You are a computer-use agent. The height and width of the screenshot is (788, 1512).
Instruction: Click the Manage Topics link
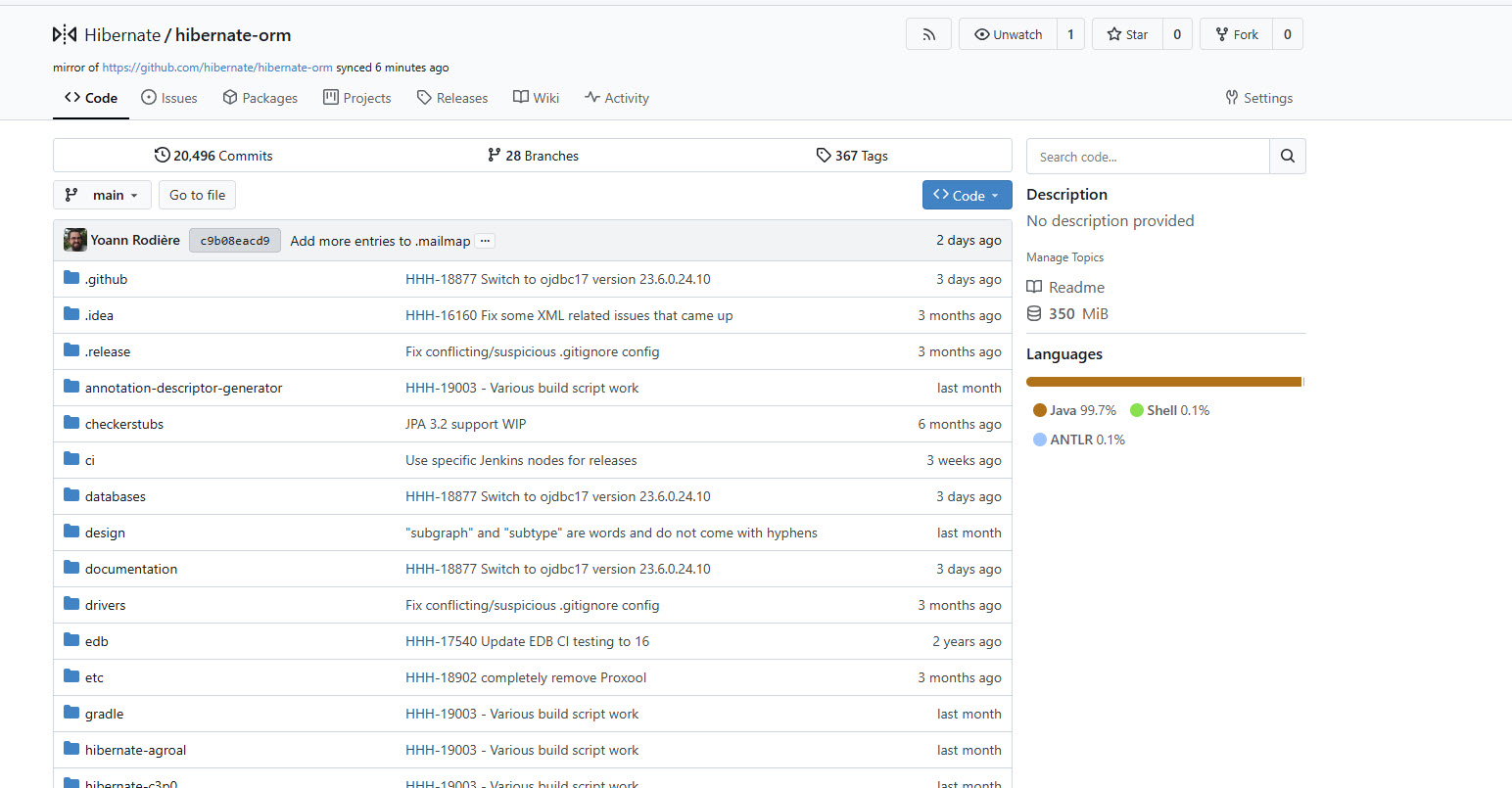1064,257
